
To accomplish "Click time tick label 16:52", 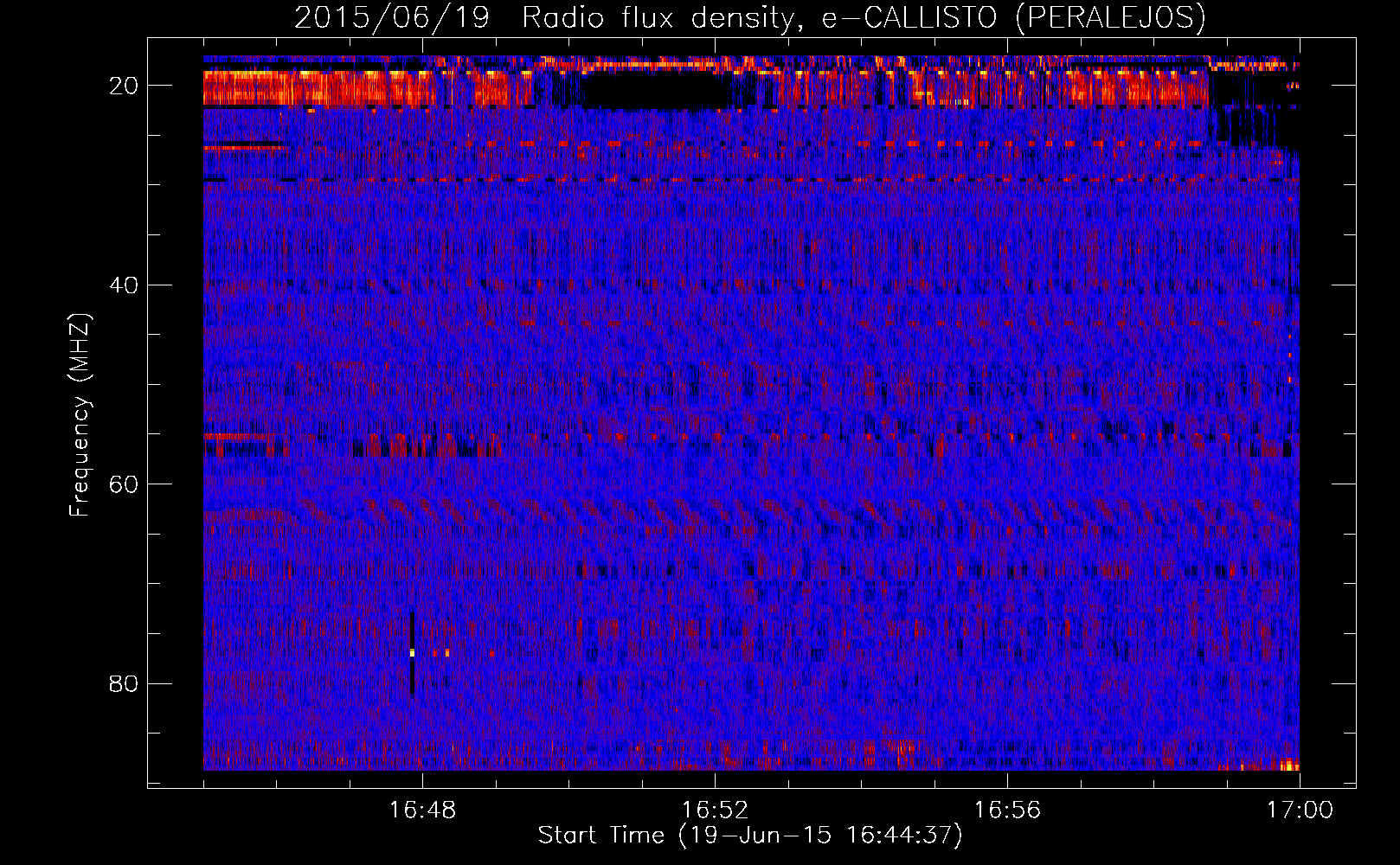I will point(715,810).
